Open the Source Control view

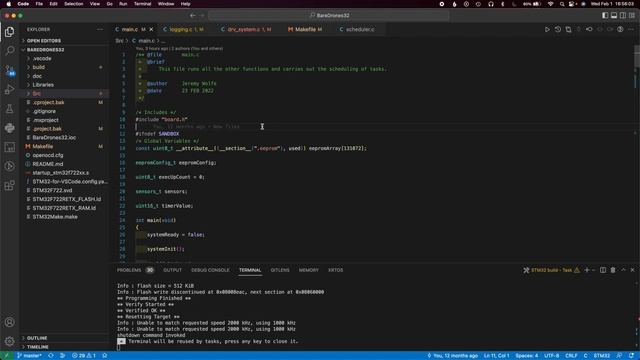(x=9, y=70)
